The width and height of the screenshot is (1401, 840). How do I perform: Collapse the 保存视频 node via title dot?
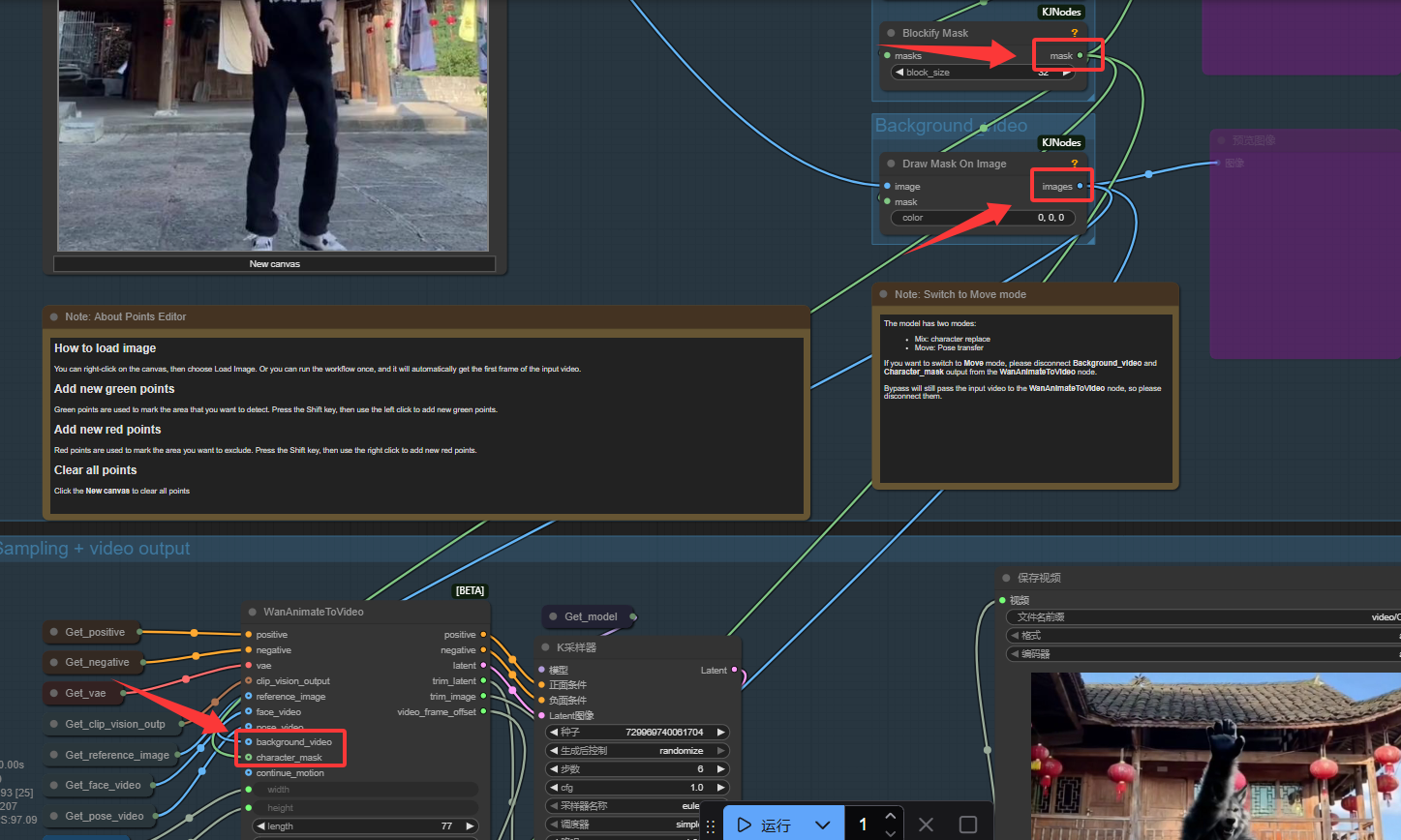(1007, 578)
